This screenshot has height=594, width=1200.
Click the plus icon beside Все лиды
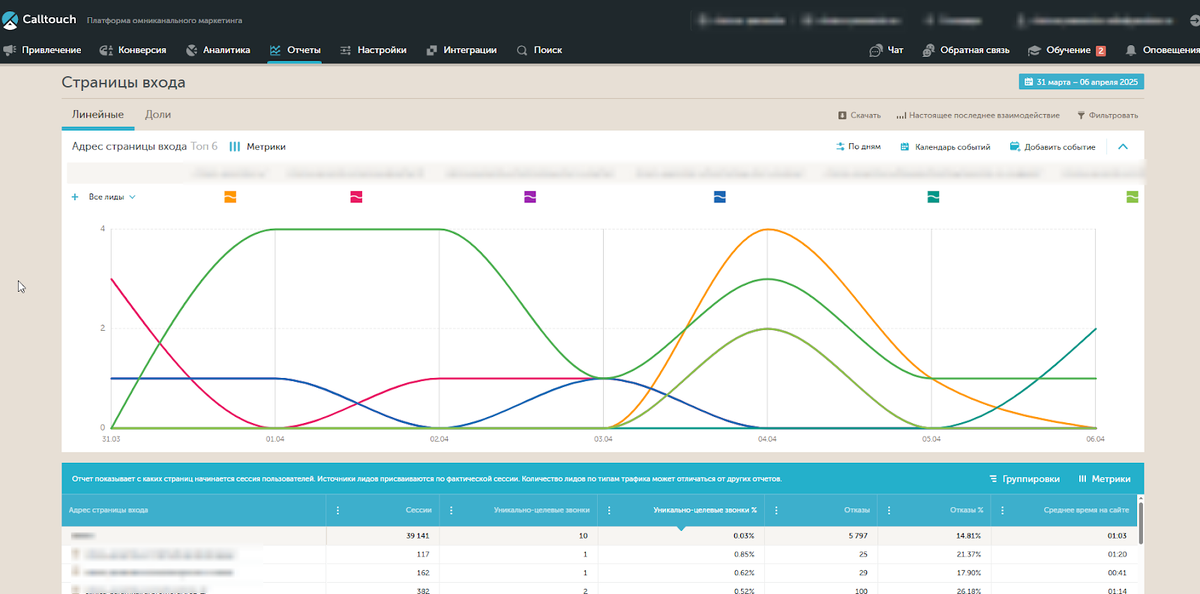click(75, 197)
